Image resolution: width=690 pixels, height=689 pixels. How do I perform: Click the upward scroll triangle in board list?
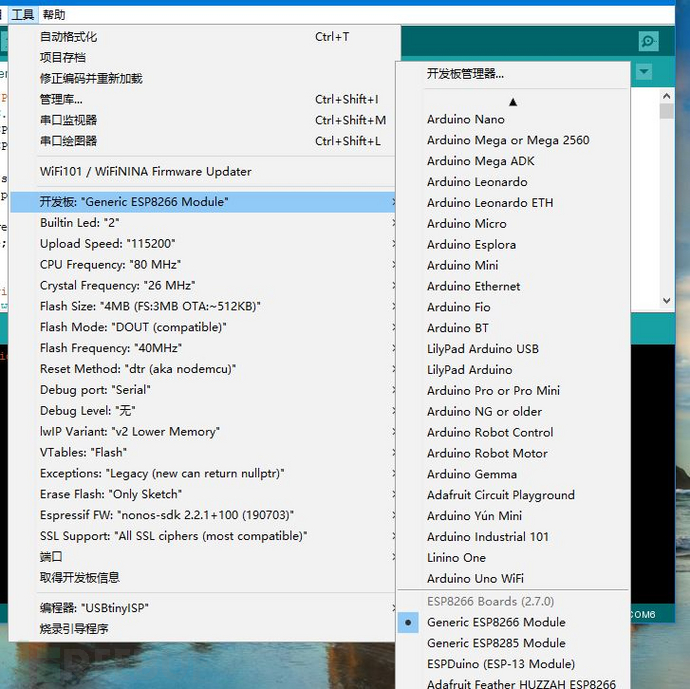coord(513,102)
